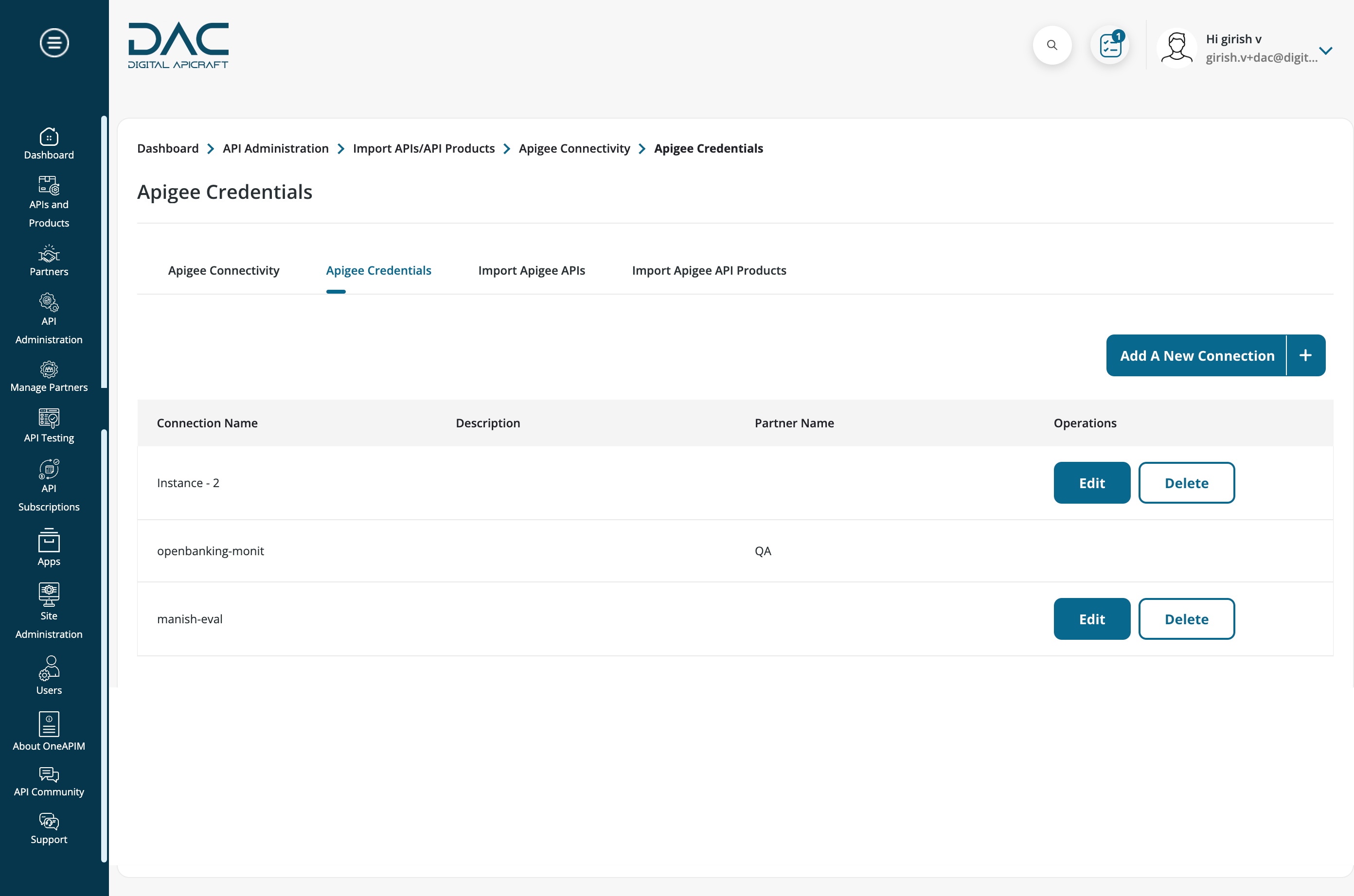Click the manish-eval connection name
The image size is (1354, 896).
(x=190, y=619)
